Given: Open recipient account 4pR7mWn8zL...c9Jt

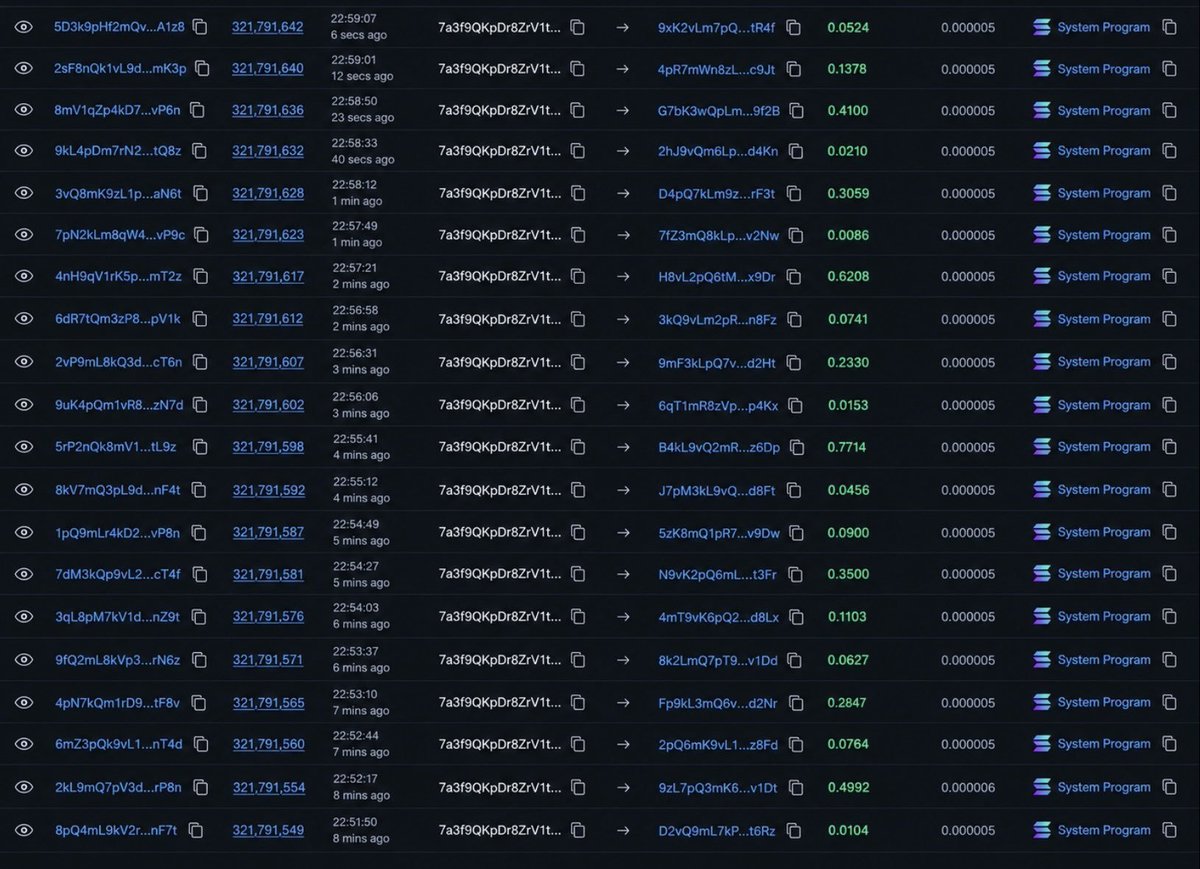Looking at the screenshot, I should tap(716, 69).
